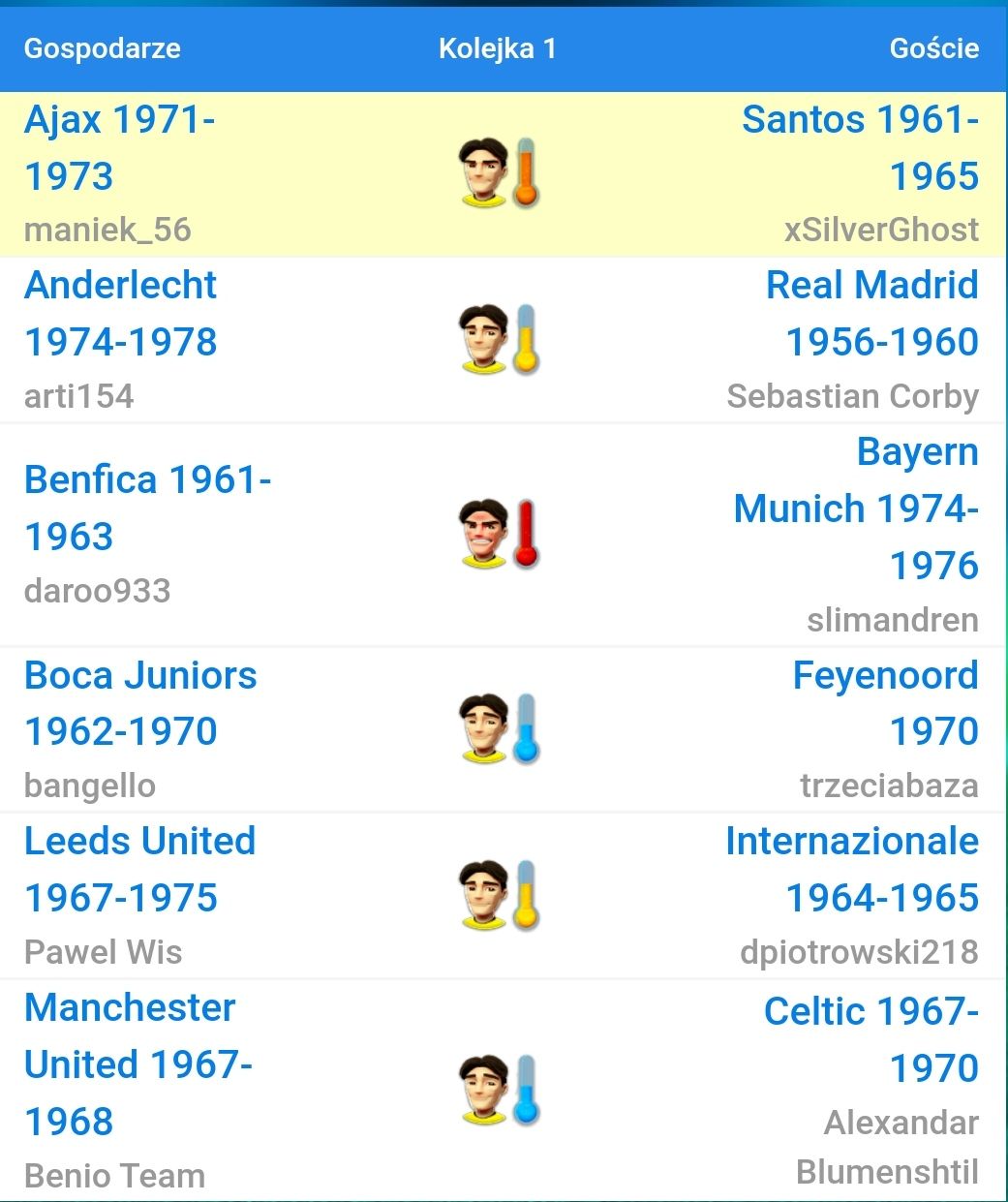
Task: View the Real Madrid 1956-1960 team
Action: pos(872,314)
